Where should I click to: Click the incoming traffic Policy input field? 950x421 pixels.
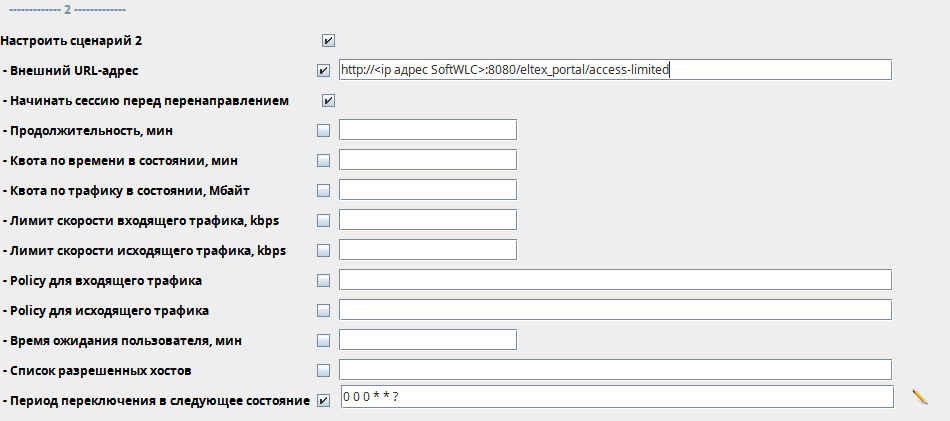pyautogui.click(x=614, y=280)
